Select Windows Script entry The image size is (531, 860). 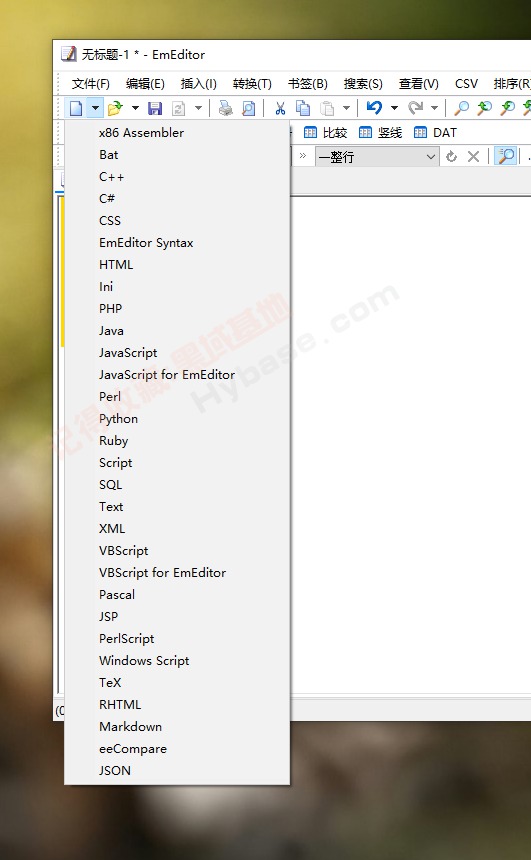coord(177,660)
